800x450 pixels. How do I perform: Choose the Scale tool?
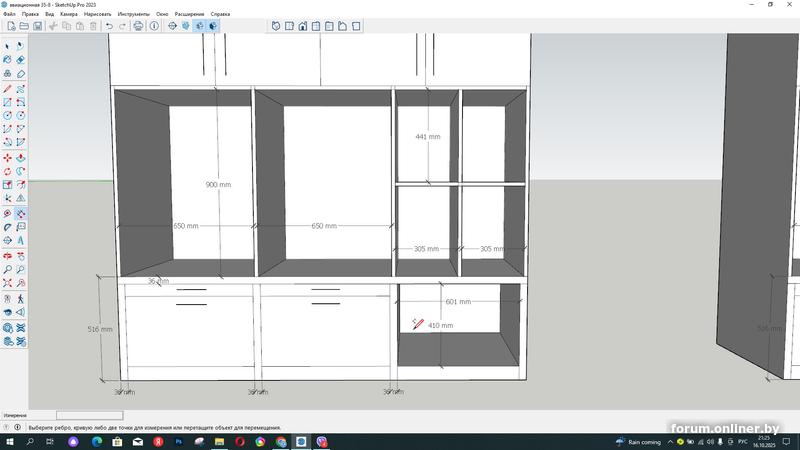[7, 184]
